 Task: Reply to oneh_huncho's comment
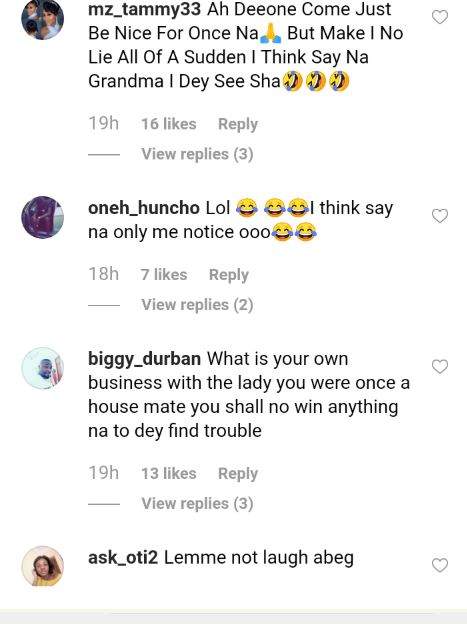[x=229, y=275]
